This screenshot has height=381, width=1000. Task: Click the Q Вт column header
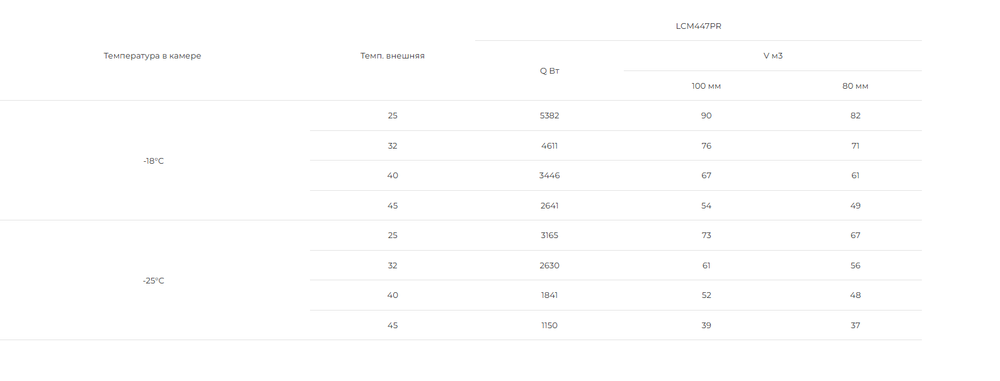[x=549, y=71]
